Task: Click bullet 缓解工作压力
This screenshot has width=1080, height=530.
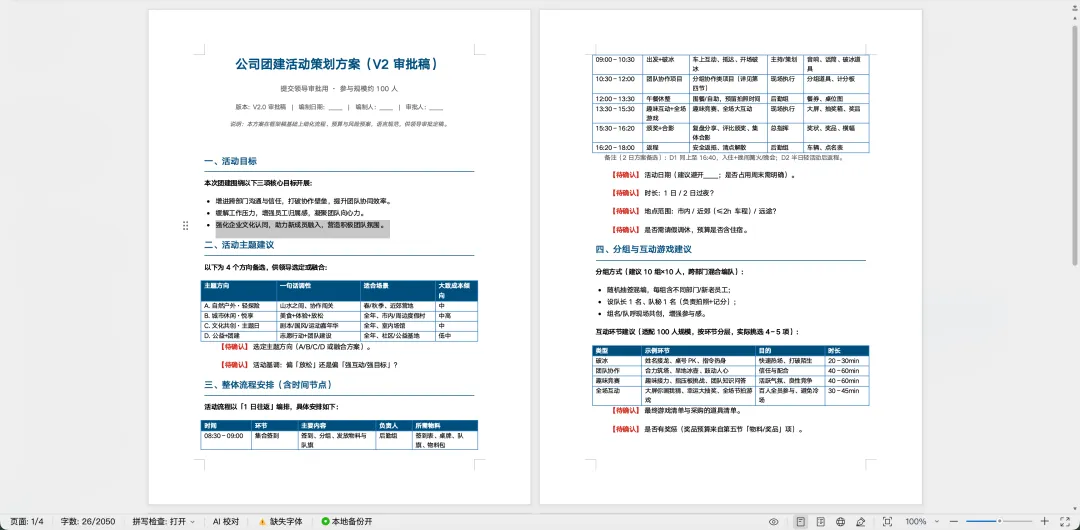Action: coord(290,213)
